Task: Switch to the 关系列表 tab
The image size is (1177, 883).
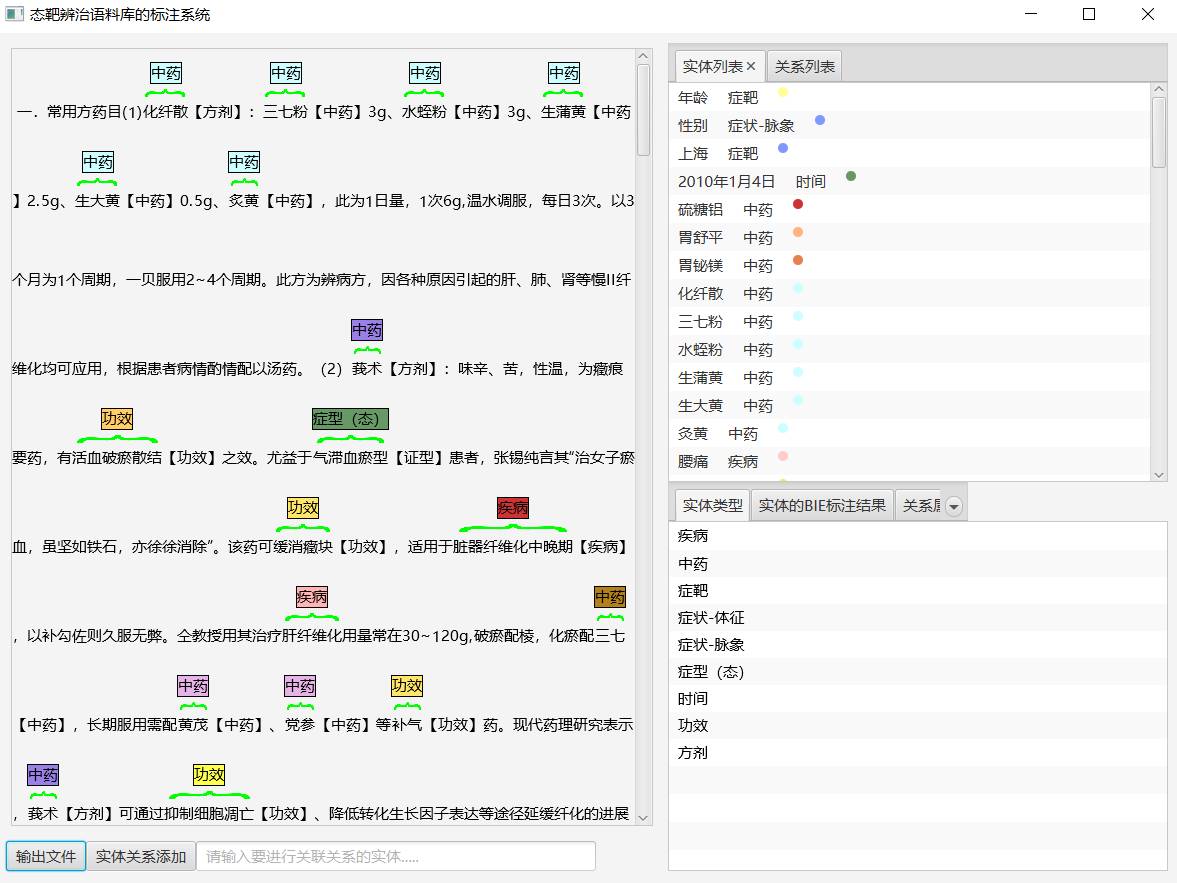Action: click(x=804, y=67)
